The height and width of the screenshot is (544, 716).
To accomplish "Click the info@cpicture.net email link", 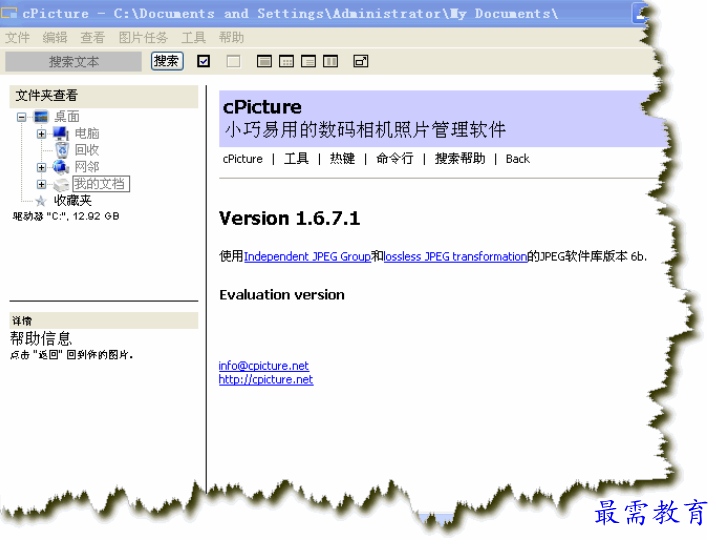I will 263,366.
